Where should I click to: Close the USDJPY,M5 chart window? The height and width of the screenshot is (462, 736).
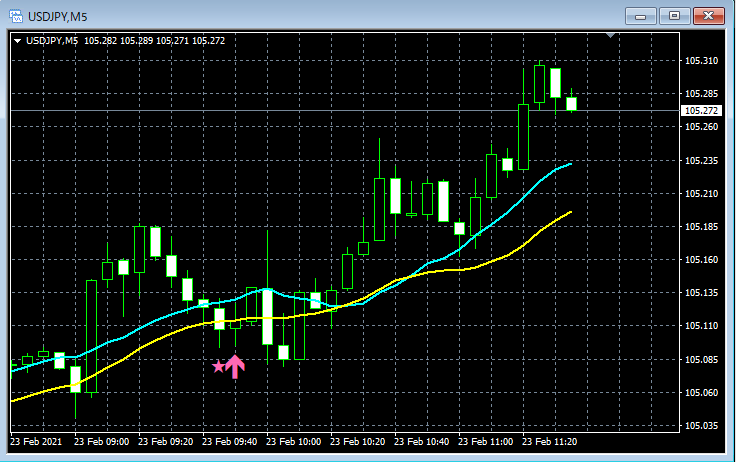(x=708, y=16)
